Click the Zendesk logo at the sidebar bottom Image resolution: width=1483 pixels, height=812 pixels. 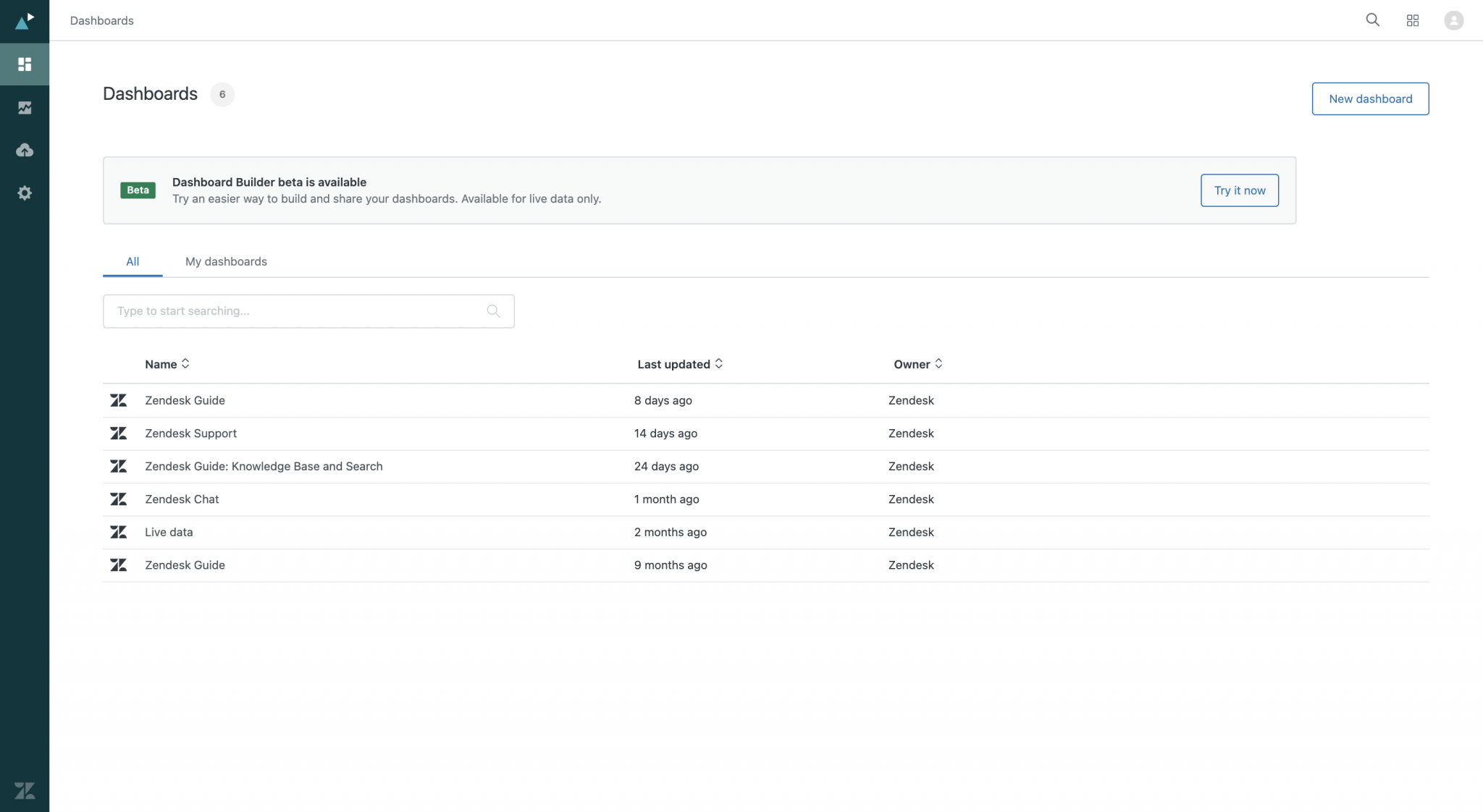(25, 790)
